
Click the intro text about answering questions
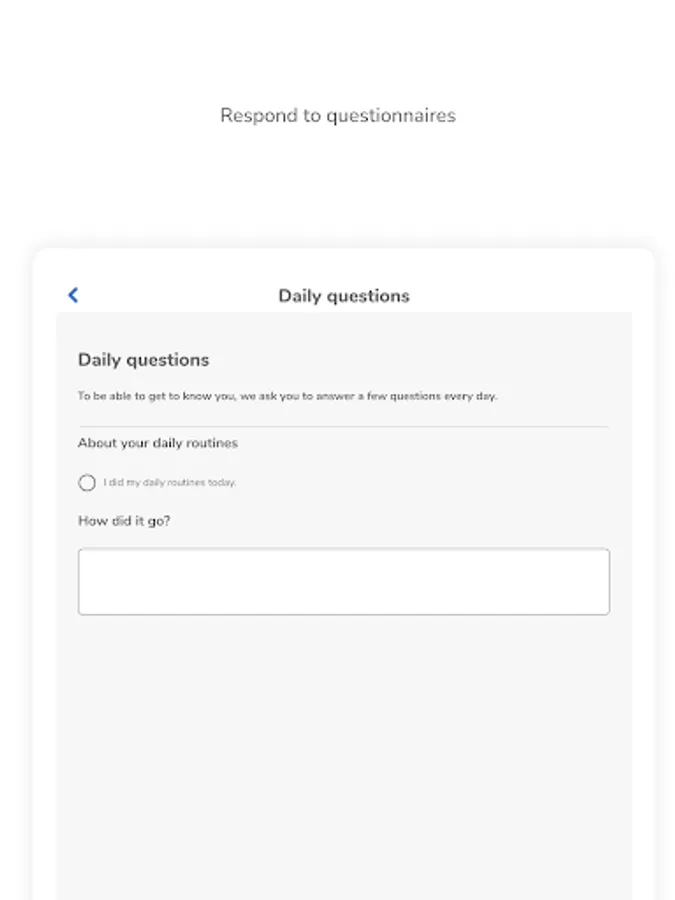coord(290,395)
